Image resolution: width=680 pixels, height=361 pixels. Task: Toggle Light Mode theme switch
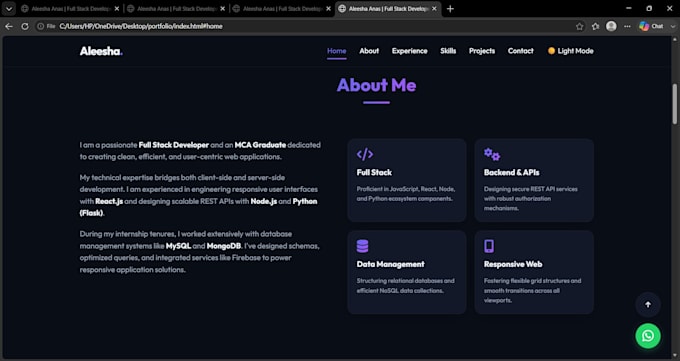click(570, 51)
